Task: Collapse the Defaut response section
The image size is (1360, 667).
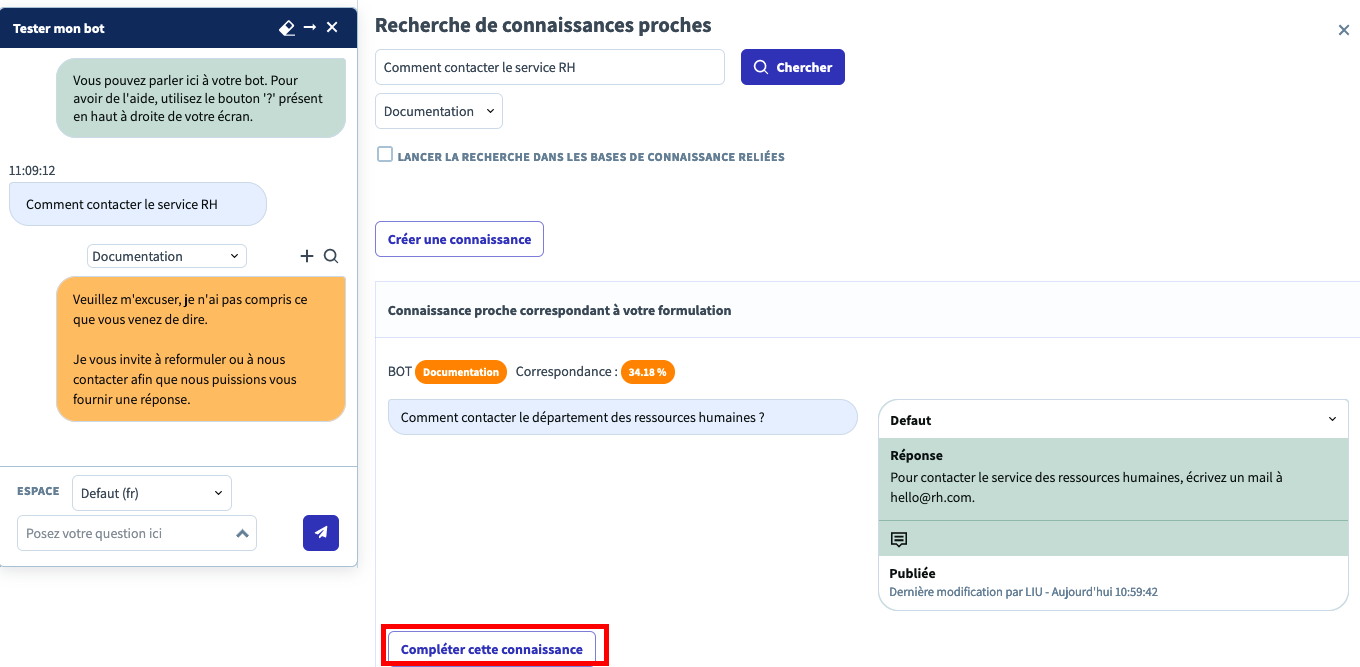Action: click(1332, 420)
